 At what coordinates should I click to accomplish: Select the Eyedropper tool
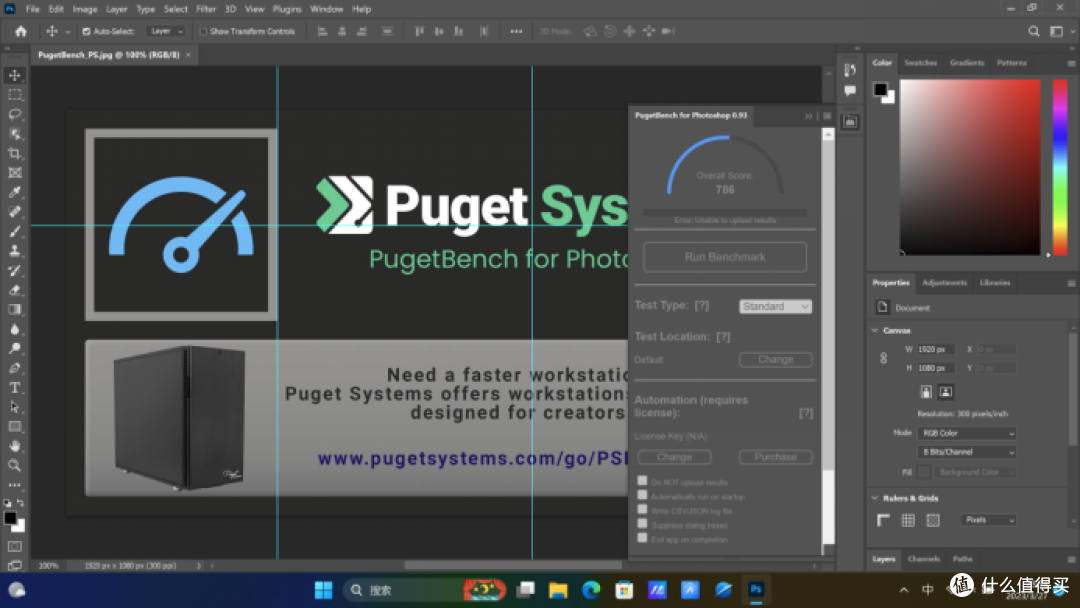click(14, 192)
